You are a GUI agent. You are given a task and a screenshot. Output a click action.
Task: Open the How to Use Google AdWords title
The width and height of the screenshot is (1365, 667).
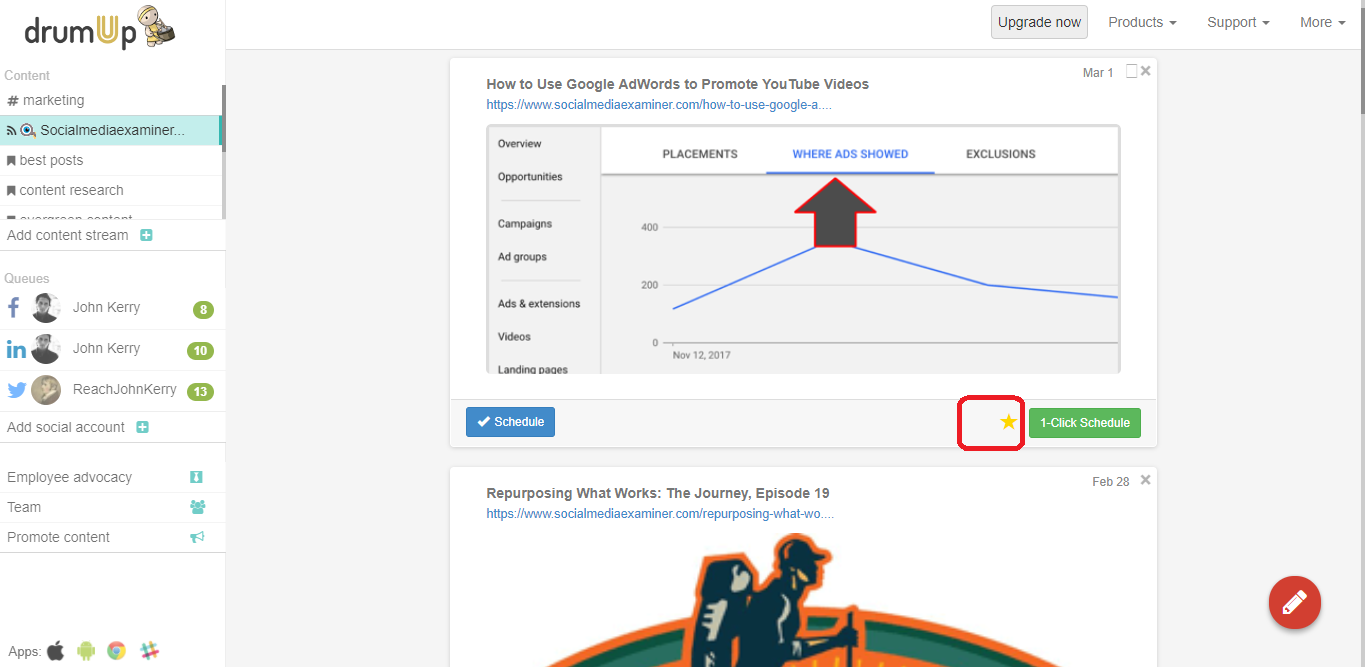(x=677, y=84)
